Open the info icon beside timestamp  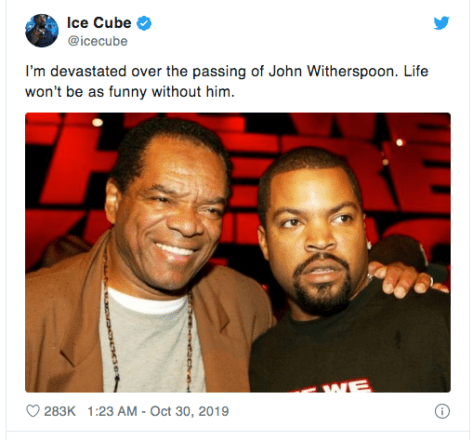pos(442,411)
